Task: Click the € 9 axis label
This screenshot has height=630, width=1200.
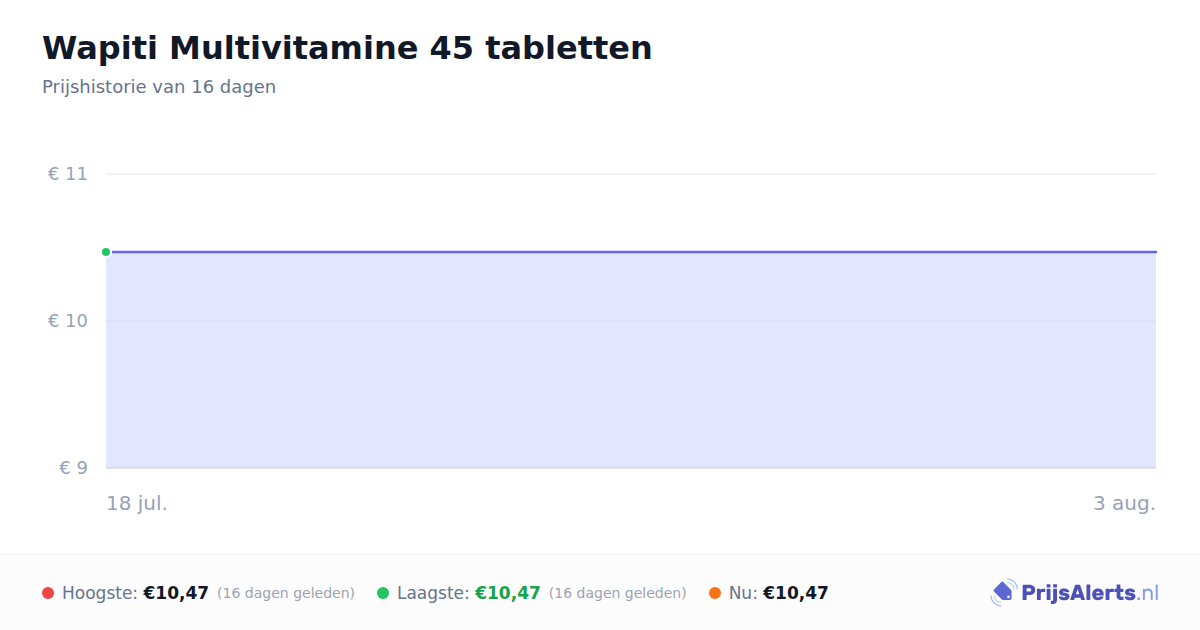Action: click(x=73, y=468)
